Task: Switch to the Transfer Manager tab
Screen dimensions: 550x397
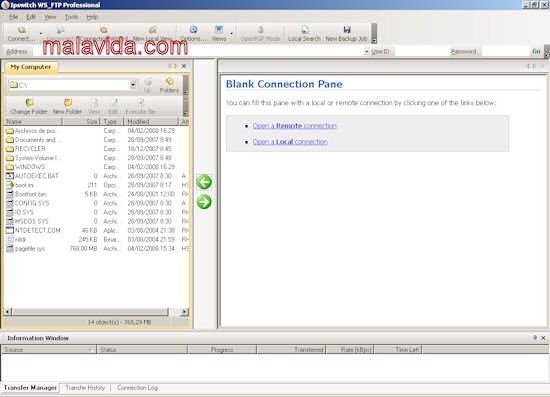Action: (30, 388)
